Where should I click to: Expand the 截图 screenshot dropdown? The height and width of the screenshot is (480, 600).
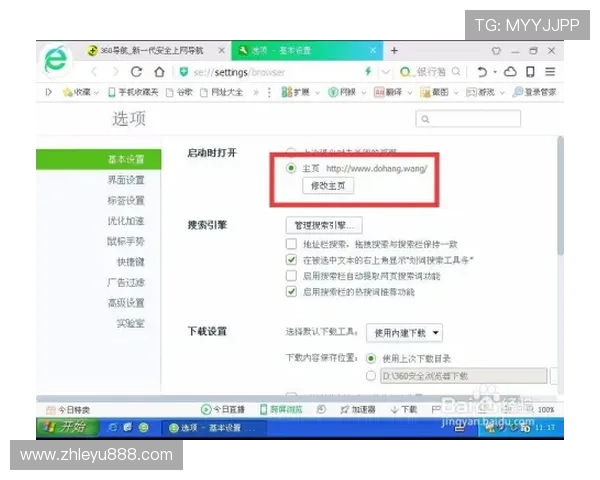(456, 93)
